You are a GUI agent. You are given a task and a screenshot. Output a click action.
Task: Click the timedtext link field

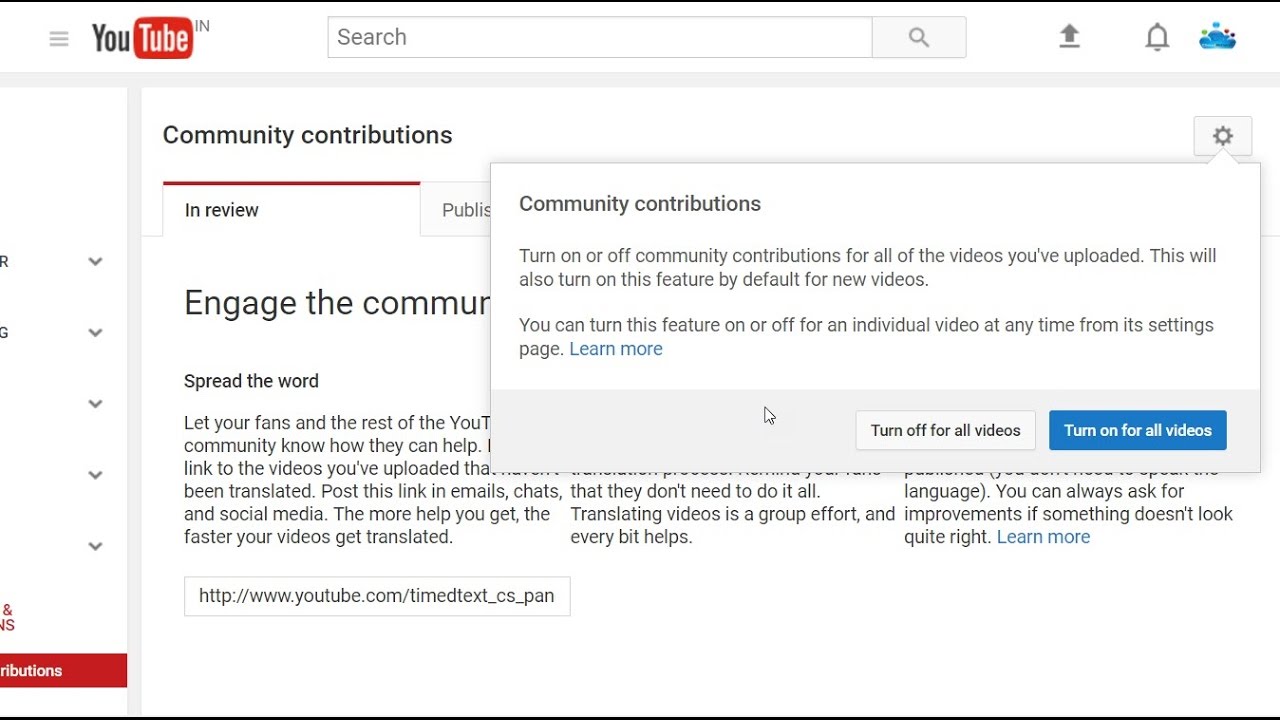tap(377, 596)
